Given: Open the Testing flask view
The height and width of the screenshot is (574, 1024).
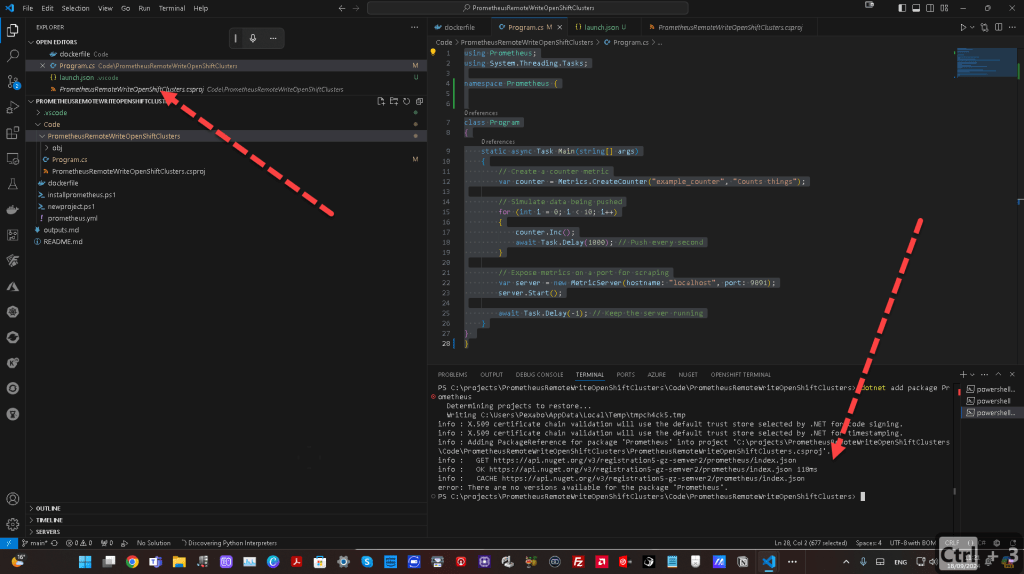Looking at the screenshot, I should point(12,184).
